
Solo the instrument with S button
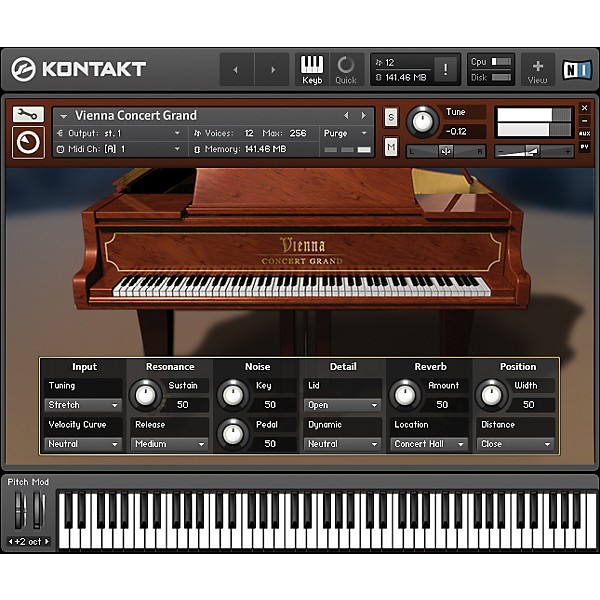click(x=391, y=117)
